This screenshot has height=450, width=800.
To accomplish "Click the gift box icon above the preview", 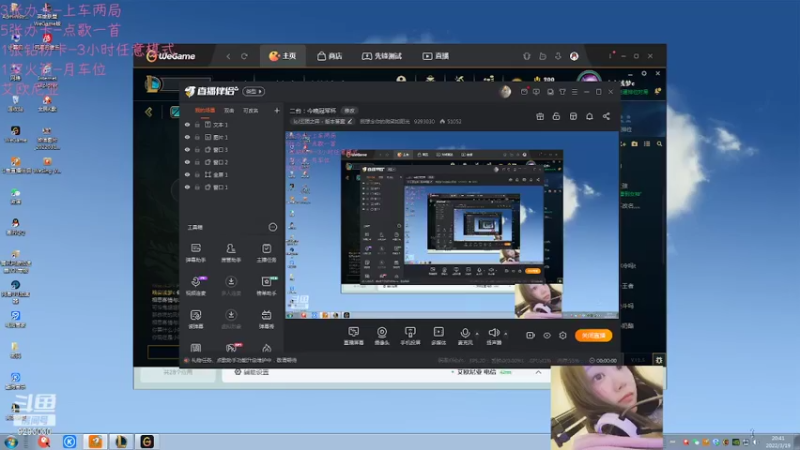I will pos(540,116).
